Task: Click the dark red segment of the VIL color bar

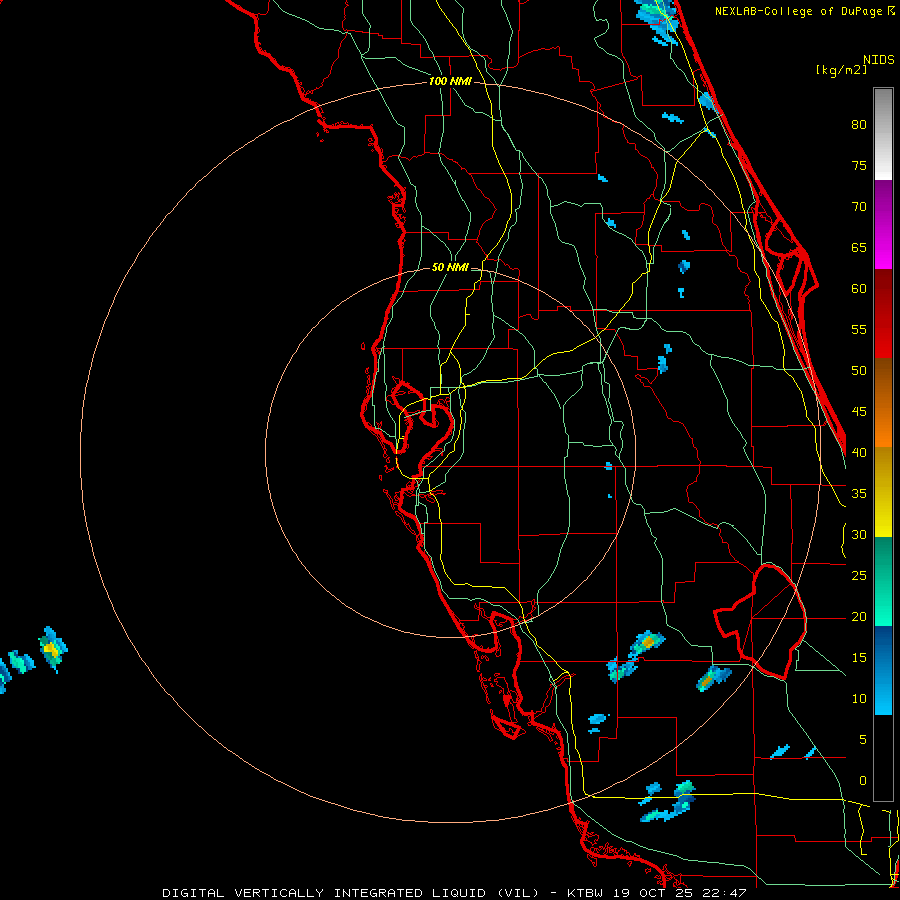Action: pyautogui.click(x=883, y=314)
